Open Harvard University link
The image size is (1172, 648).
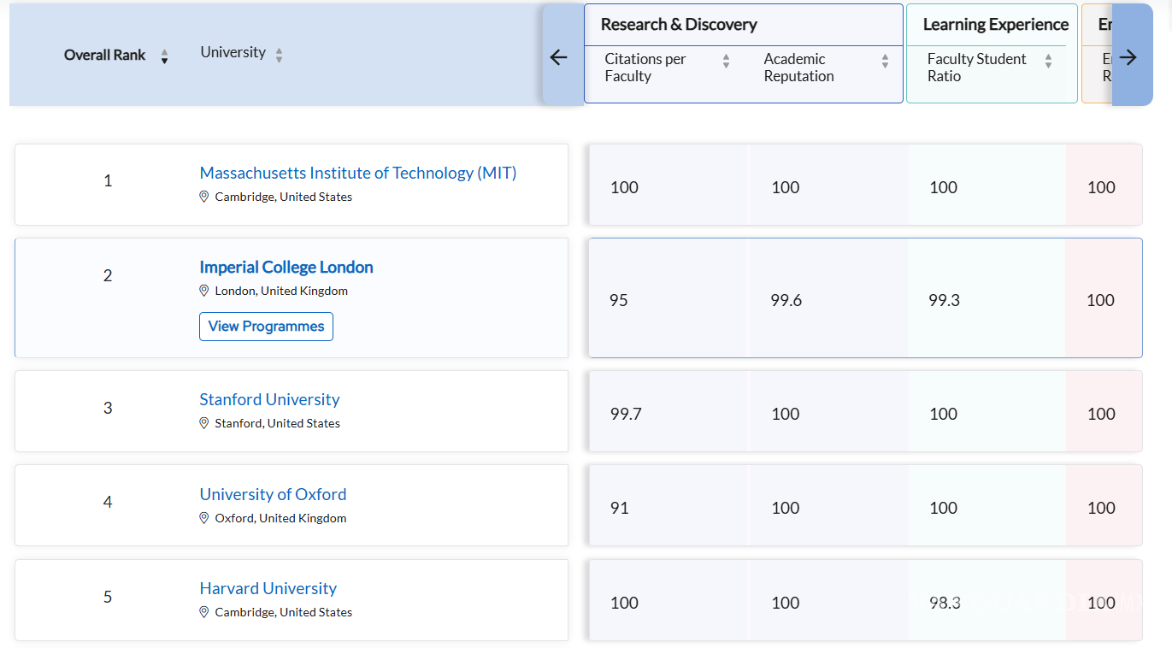click(268, 588)
